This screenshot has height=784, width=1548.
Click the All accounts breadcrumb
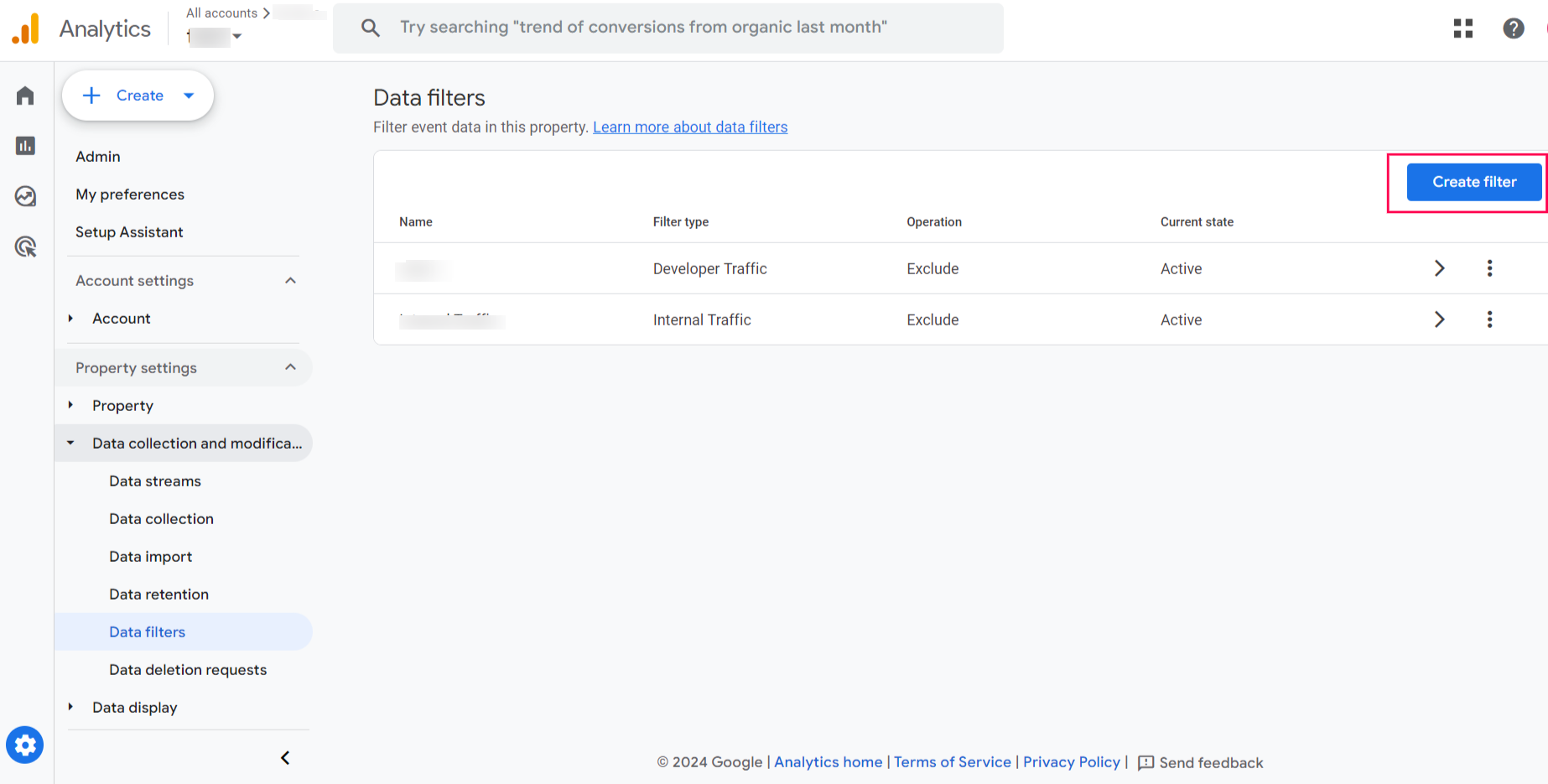coord(221,13)
